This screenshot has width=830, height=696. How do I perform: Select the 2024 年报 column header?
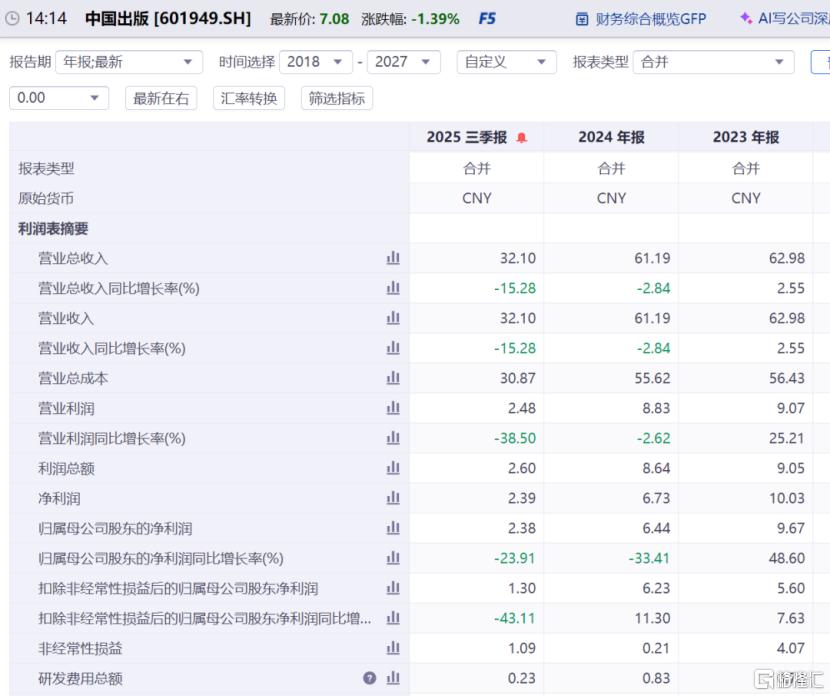pos(611,137)
